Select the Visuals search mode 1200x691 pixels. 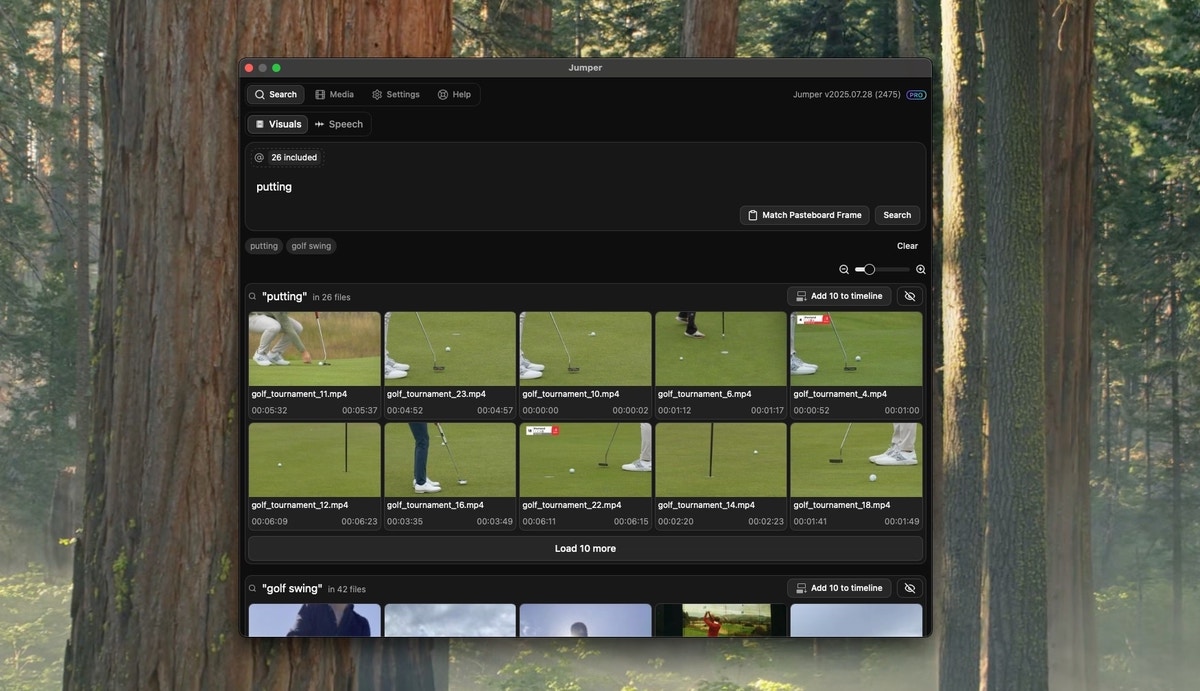(x=278, y=124)
